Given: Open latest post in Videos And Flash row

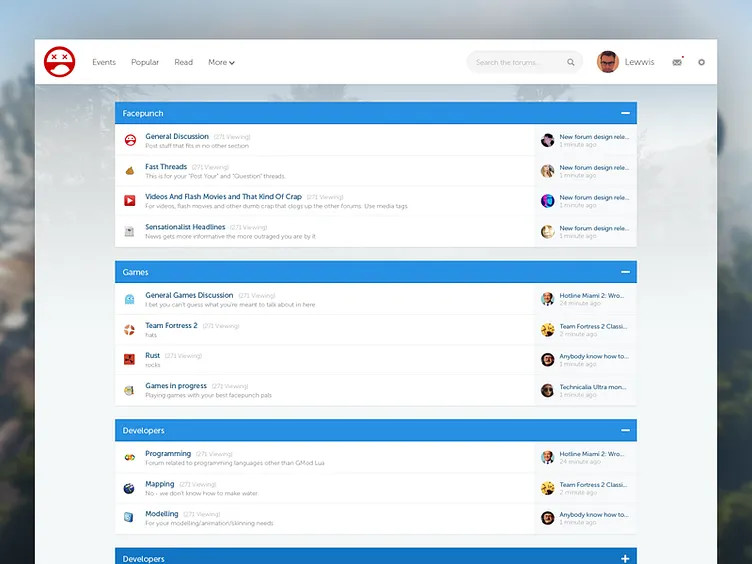Looking at the screenshot, I should tap(594, 197).
